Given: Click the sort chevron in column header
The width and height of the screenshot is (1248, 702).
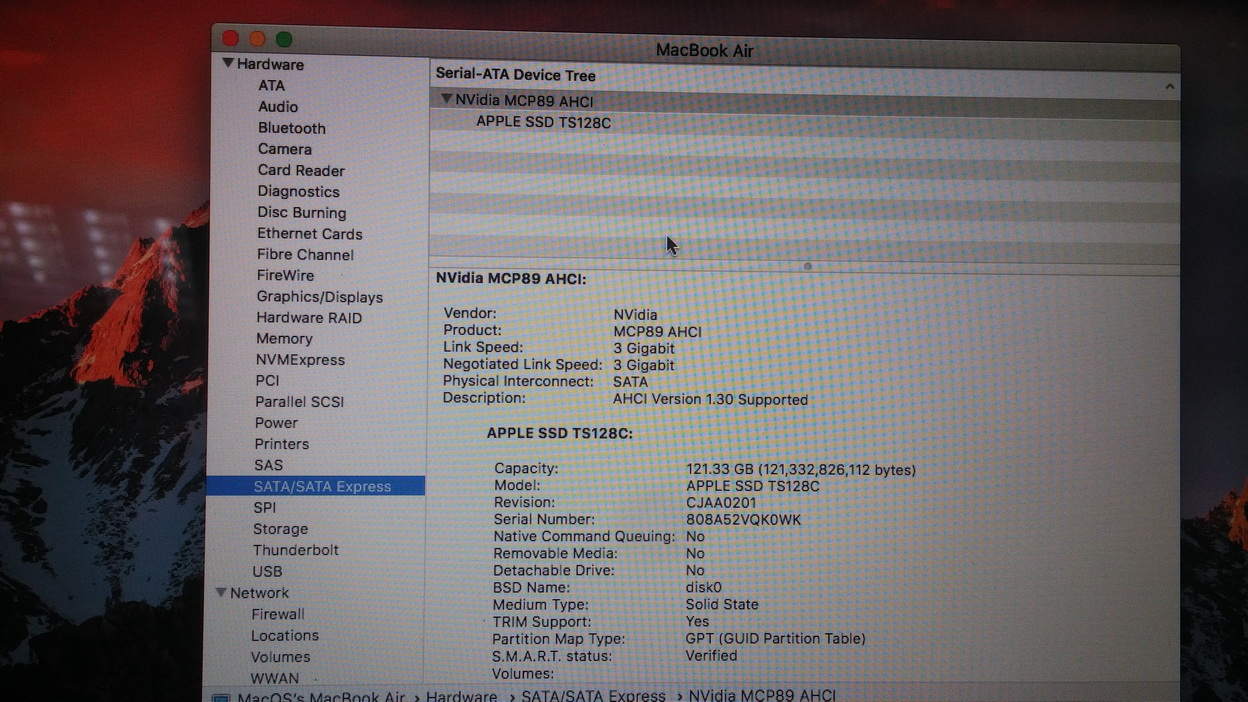Looking at the screenshot, I should tap(1169, 87).
